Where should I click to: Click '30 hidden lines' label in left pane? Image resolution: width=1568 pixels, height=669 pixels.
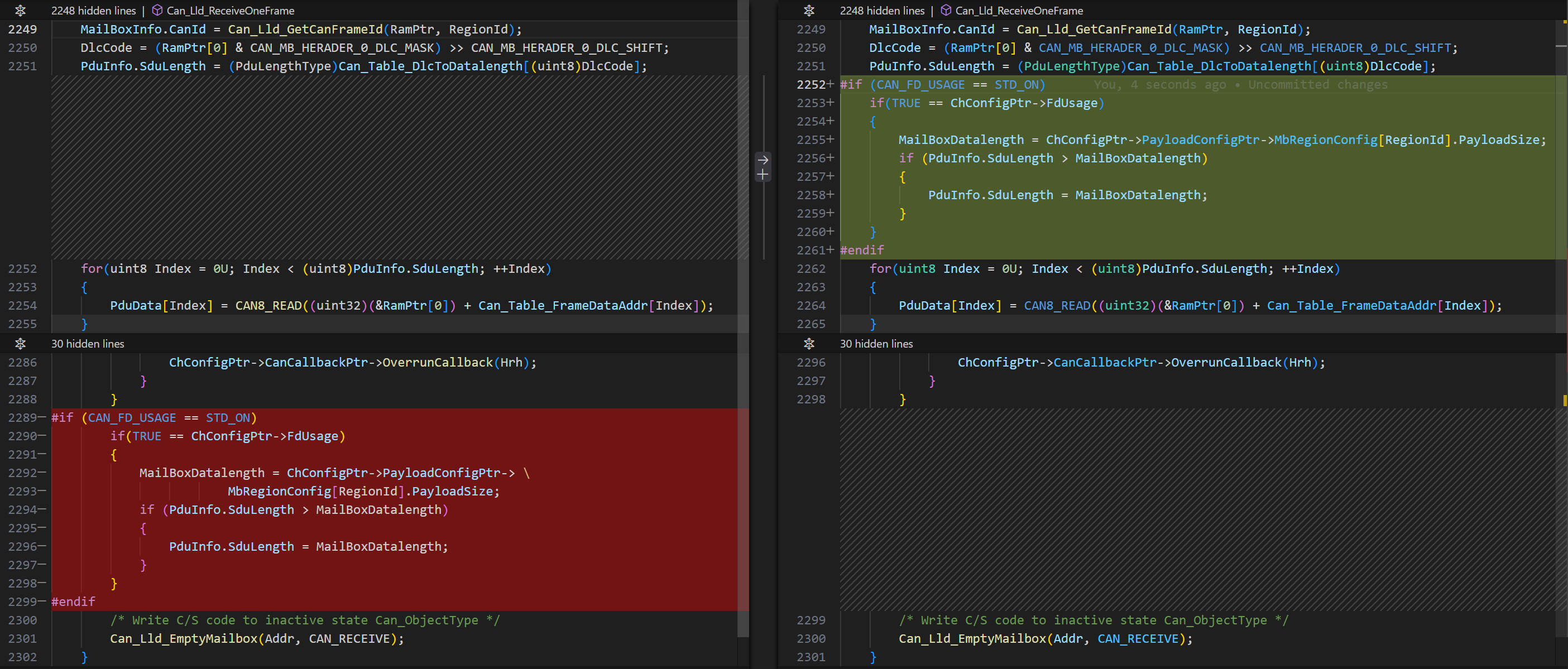[x=88, y=344]
